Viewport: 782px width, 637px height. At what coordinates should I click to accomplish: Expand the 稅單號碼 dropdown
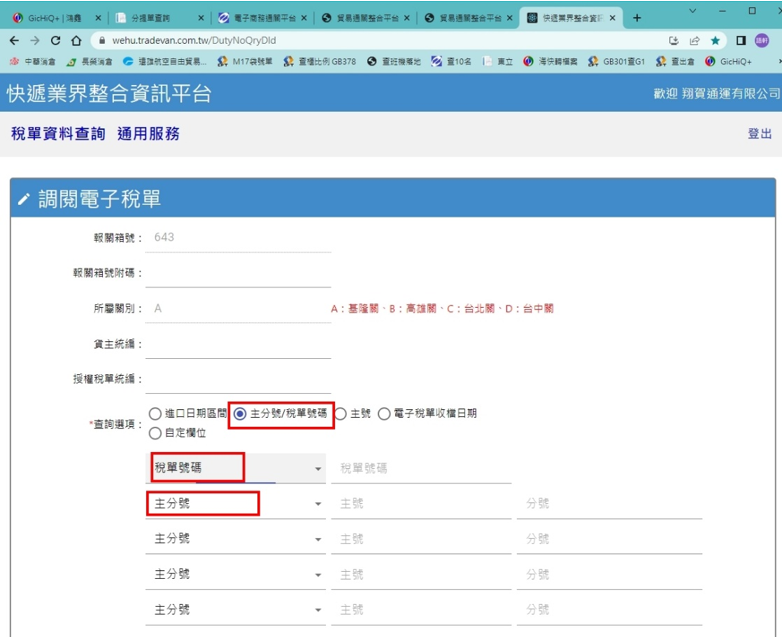(318, 468)
